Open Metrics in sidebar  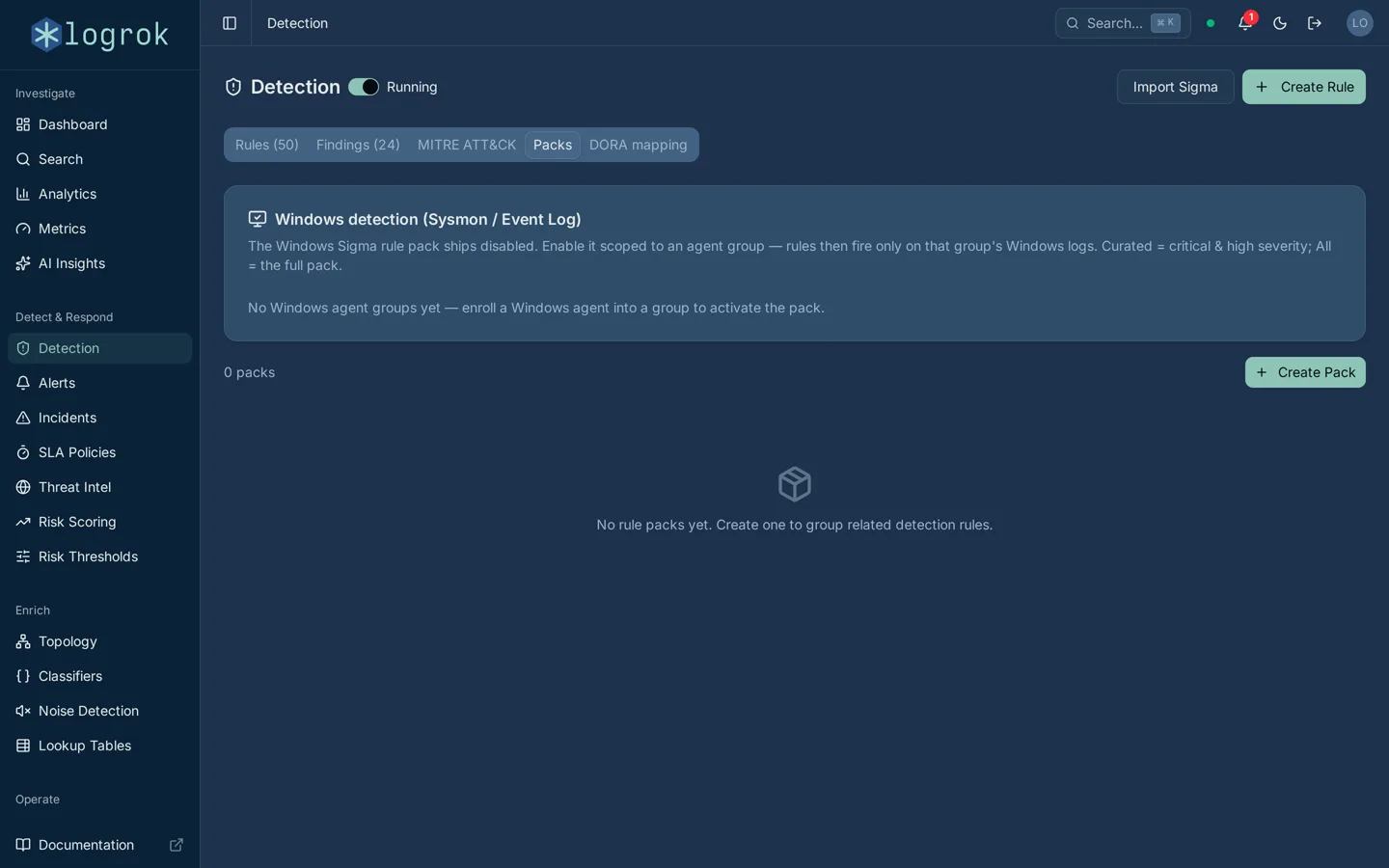[99, 229]
